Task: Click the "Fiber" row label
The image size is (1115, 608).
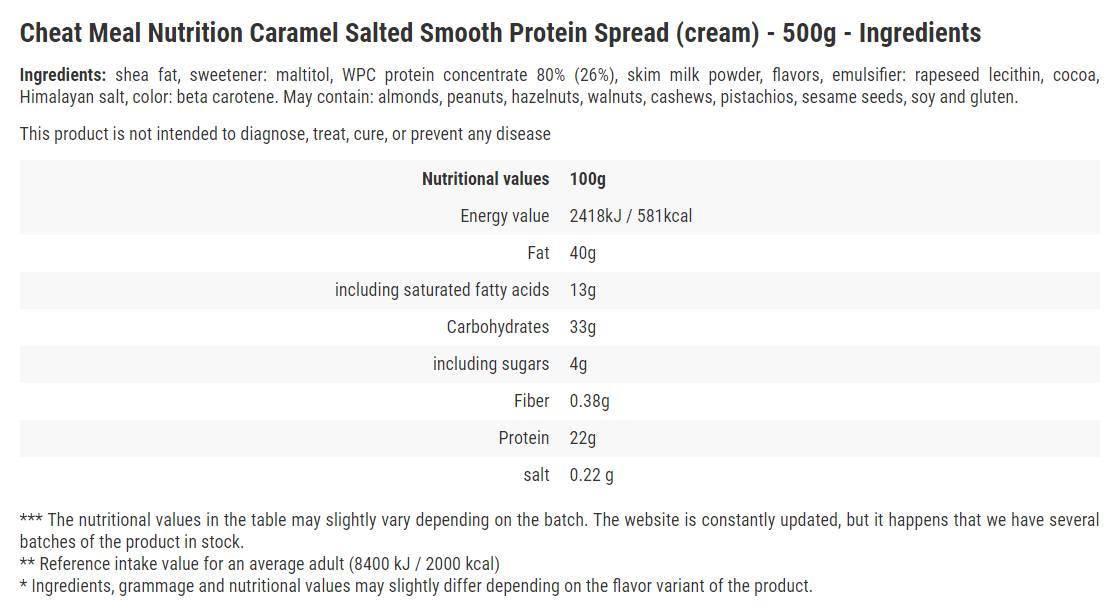Action: pyautogui.click(x=531, y=401)
